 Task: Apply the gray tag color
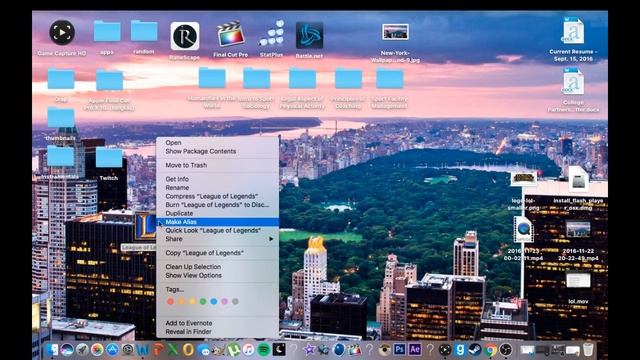tap(235, 301)
